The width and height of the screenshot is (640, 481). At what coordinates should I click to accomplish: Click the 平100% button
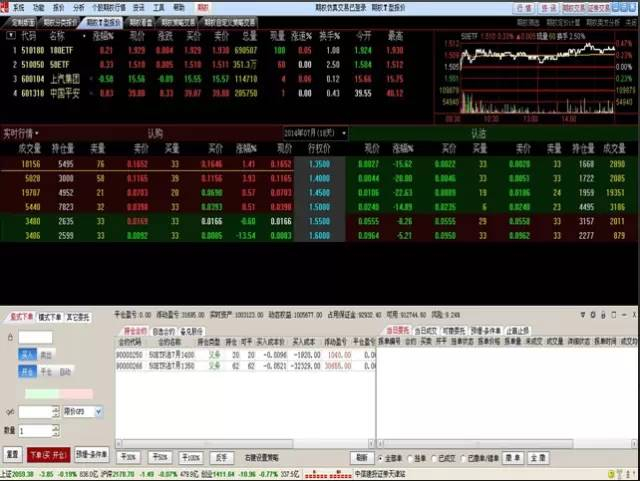[191, 457]
